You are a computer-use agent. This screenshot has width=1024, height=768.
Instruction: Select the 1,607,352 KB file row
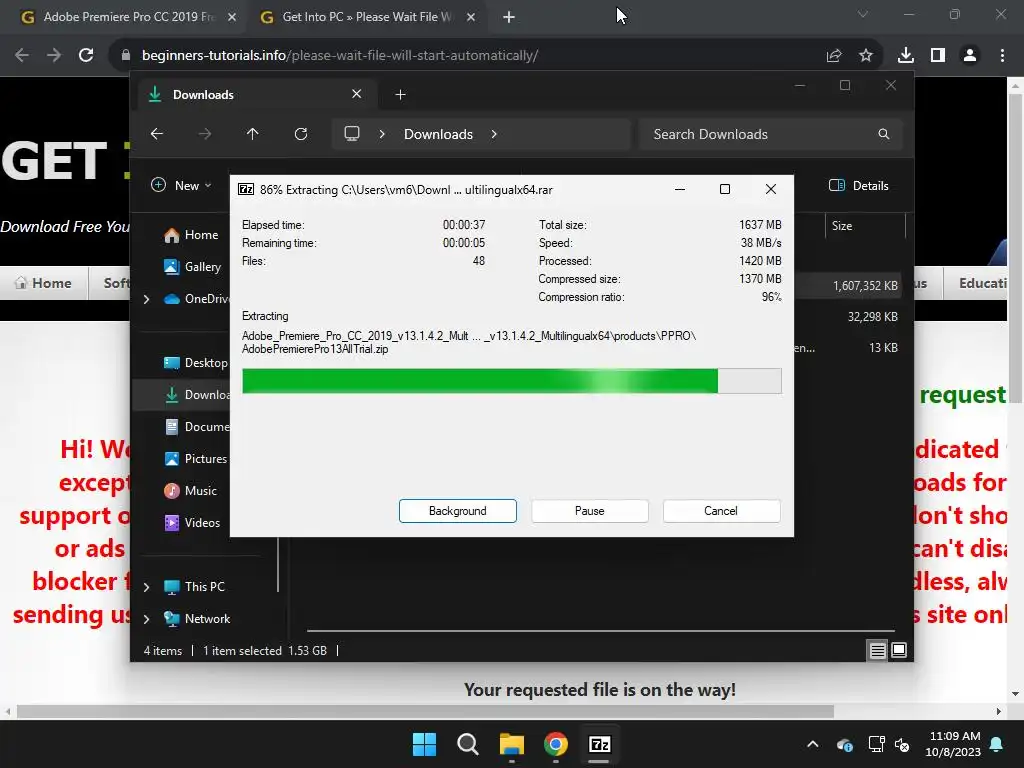point(848,285)
